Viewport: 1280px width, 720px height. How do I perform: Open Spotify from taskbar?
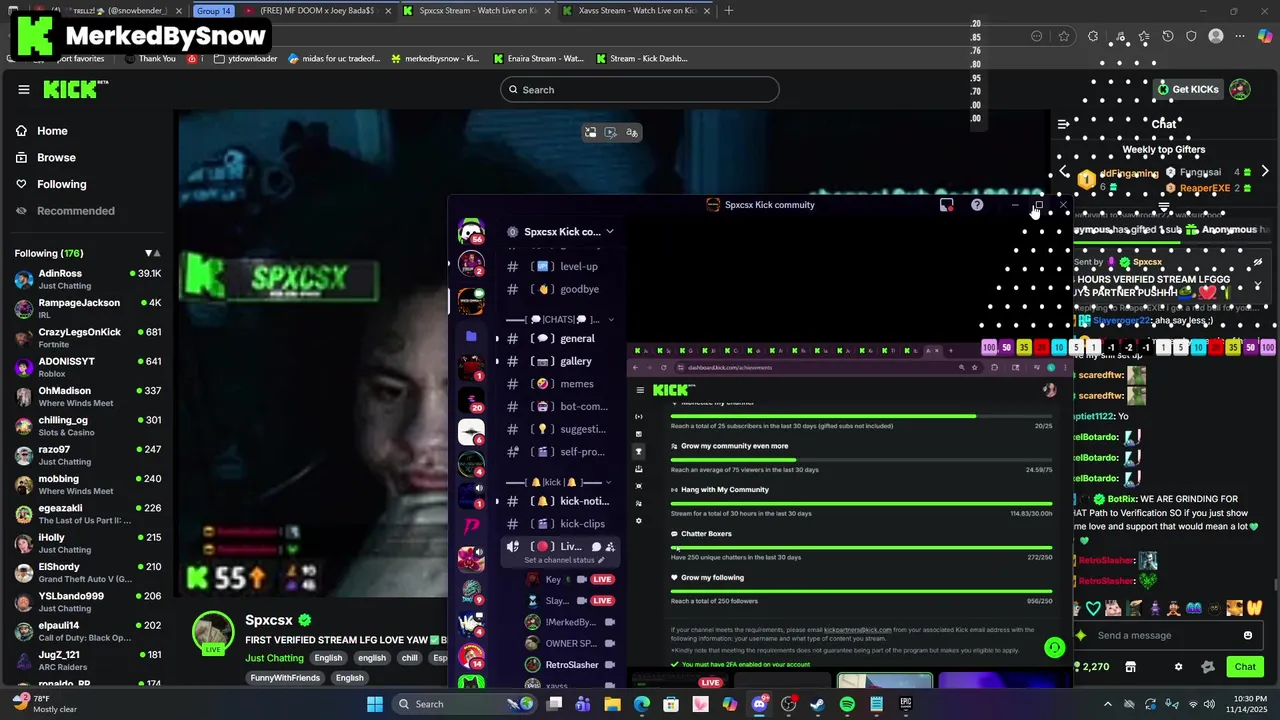[847, 704]
